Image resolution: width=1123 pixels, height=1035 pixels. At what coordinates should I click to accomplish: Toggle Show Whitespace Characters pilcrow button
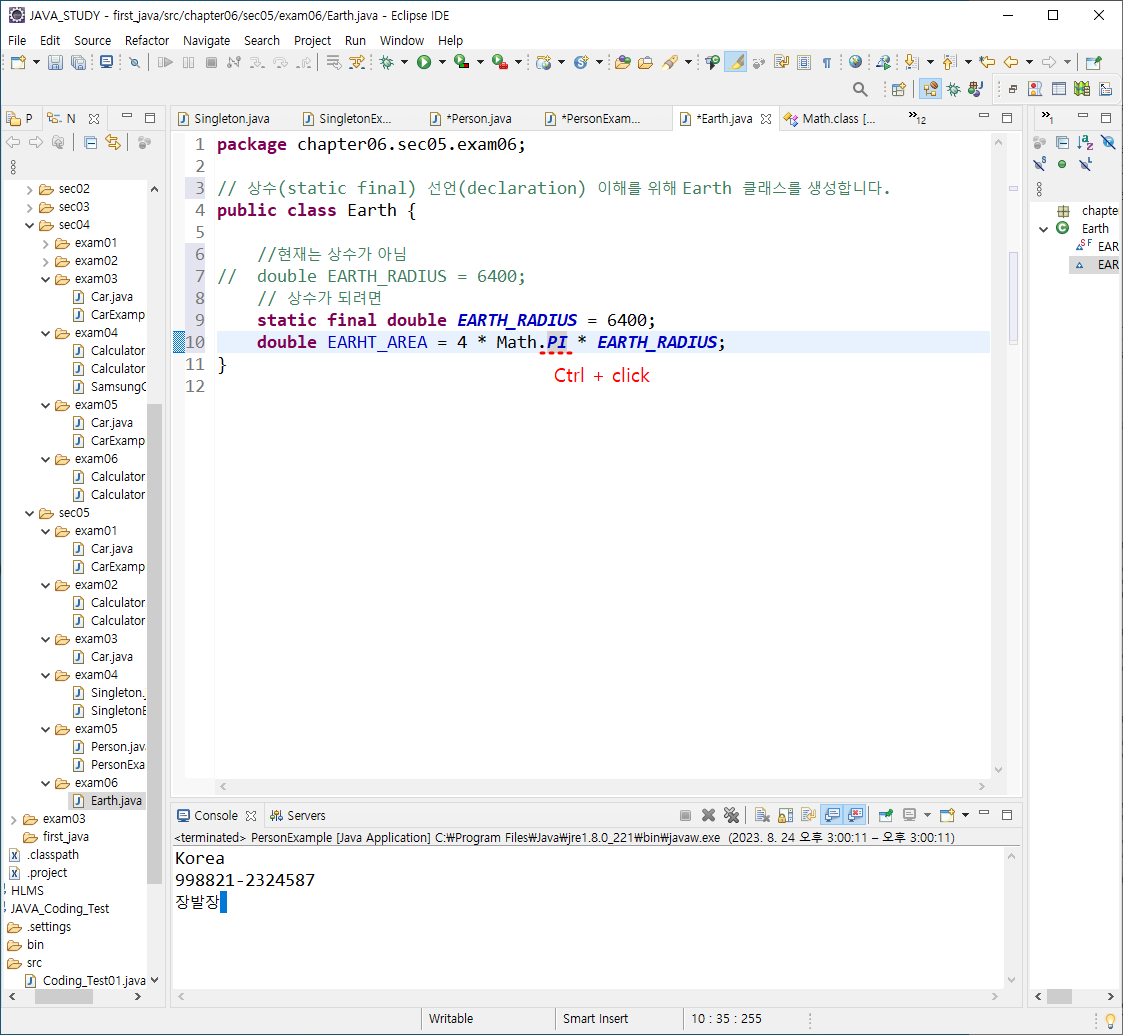tap(826, 63)
